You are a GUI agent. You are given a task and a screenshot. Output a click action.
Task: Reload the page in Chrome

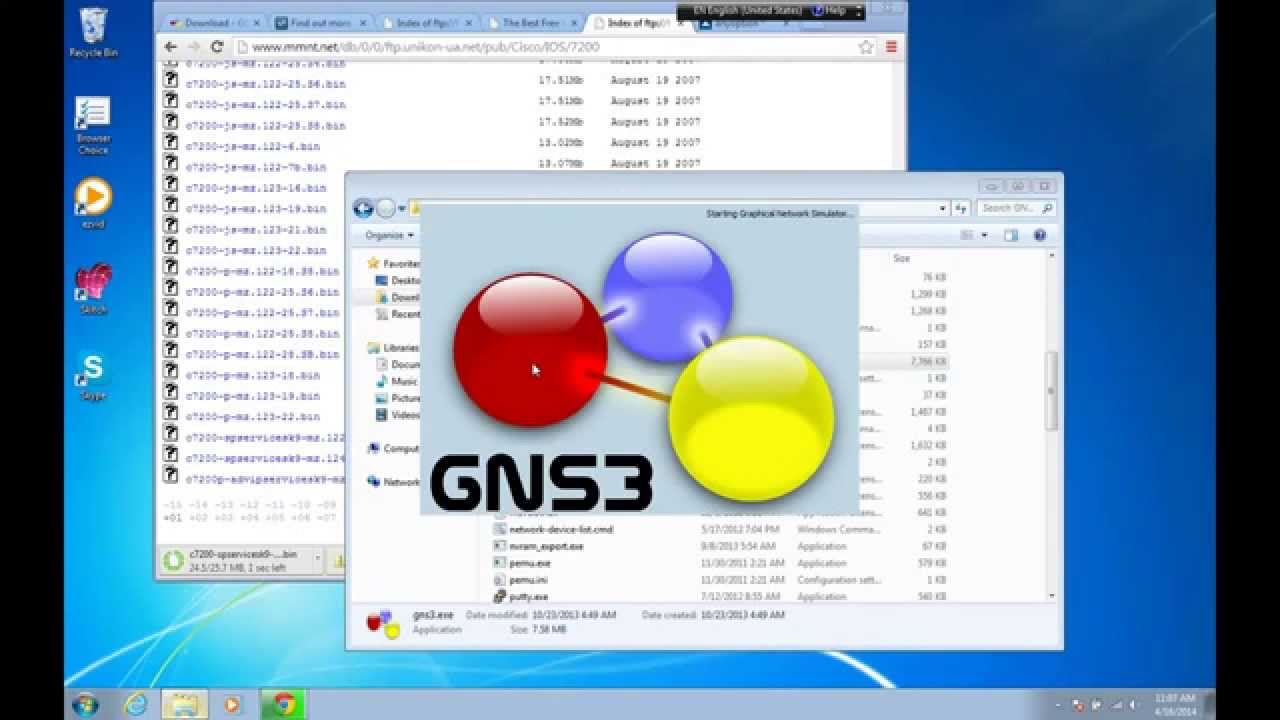click(x=217, y=47)
